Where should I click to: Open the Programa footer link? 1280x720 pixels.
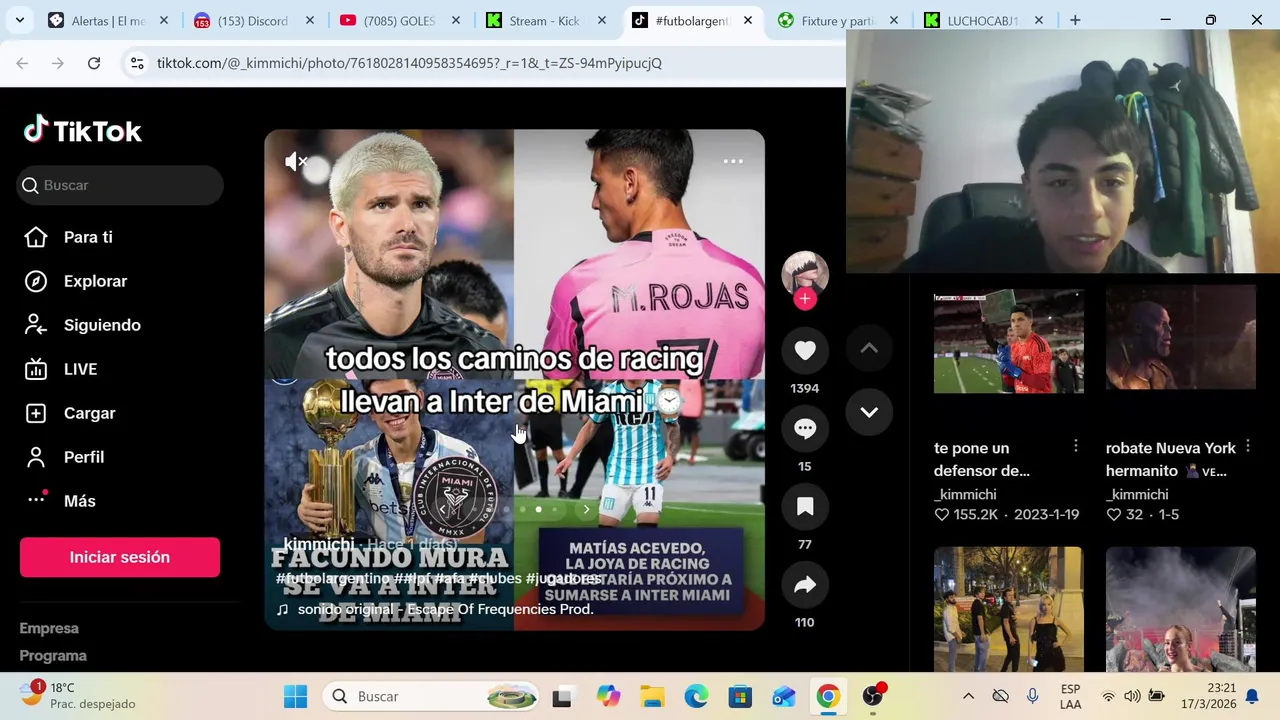(53, 655)
